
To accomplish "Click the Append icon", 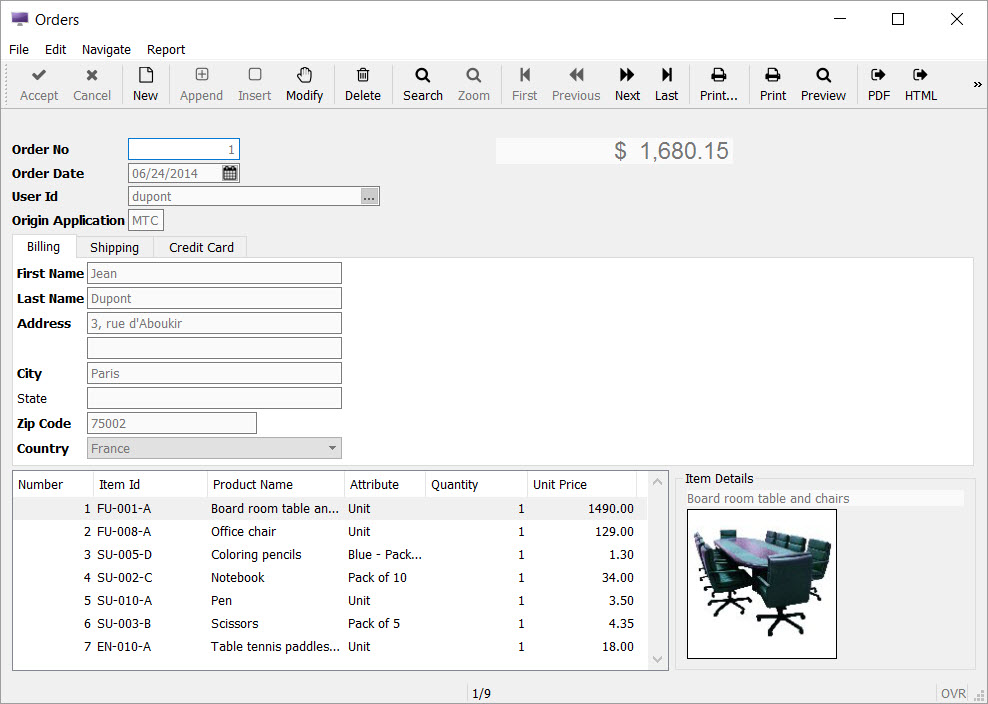I will (x=200, y=84).
